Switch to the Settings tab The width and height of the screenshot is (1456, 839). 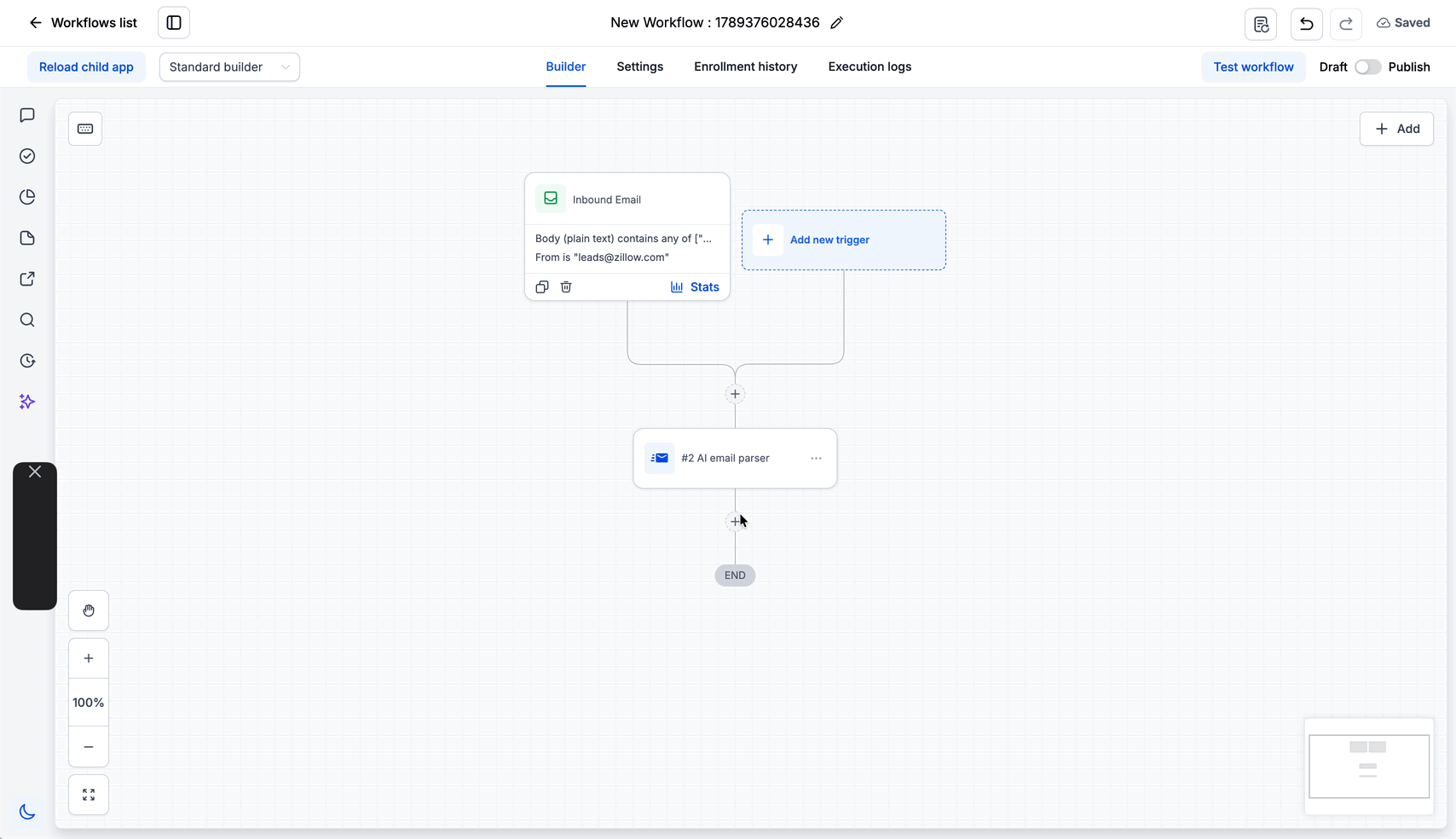point(639,67)
